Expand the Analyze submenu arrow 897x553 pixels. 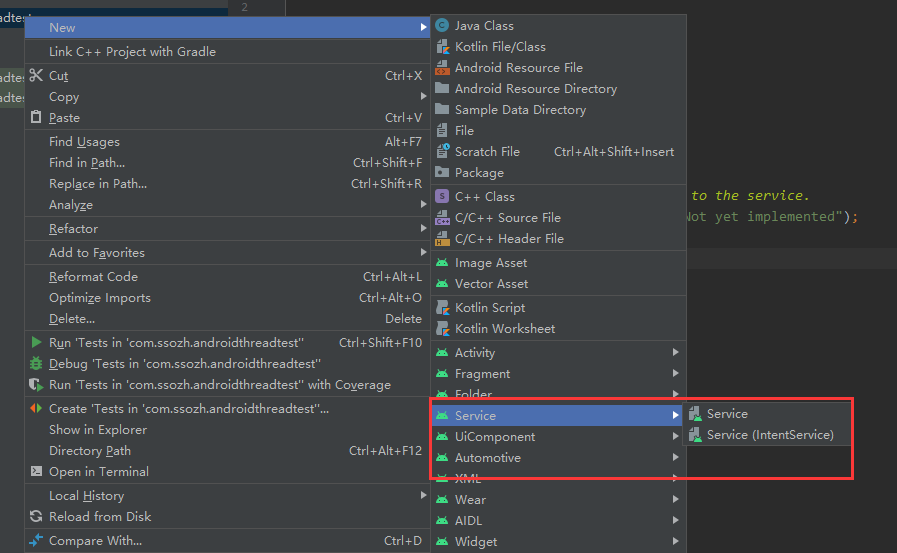[x=423, y=204]
